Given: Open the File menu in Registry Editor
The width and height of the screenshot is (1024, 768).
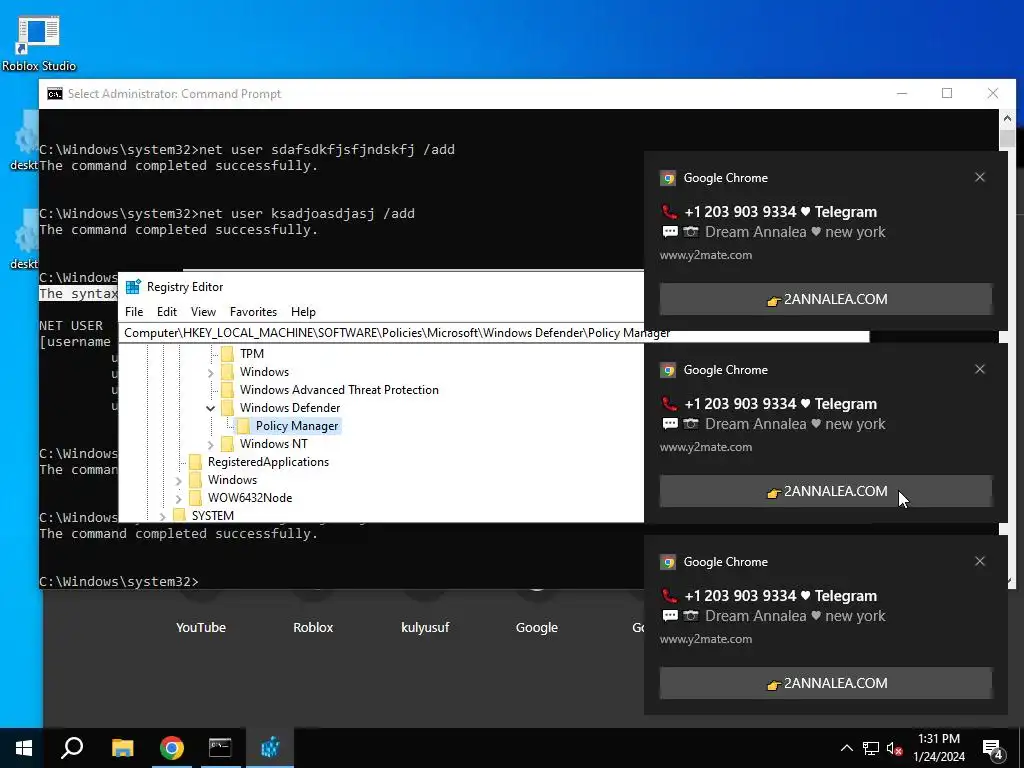Looking at the screenshot, I should 134,312.
